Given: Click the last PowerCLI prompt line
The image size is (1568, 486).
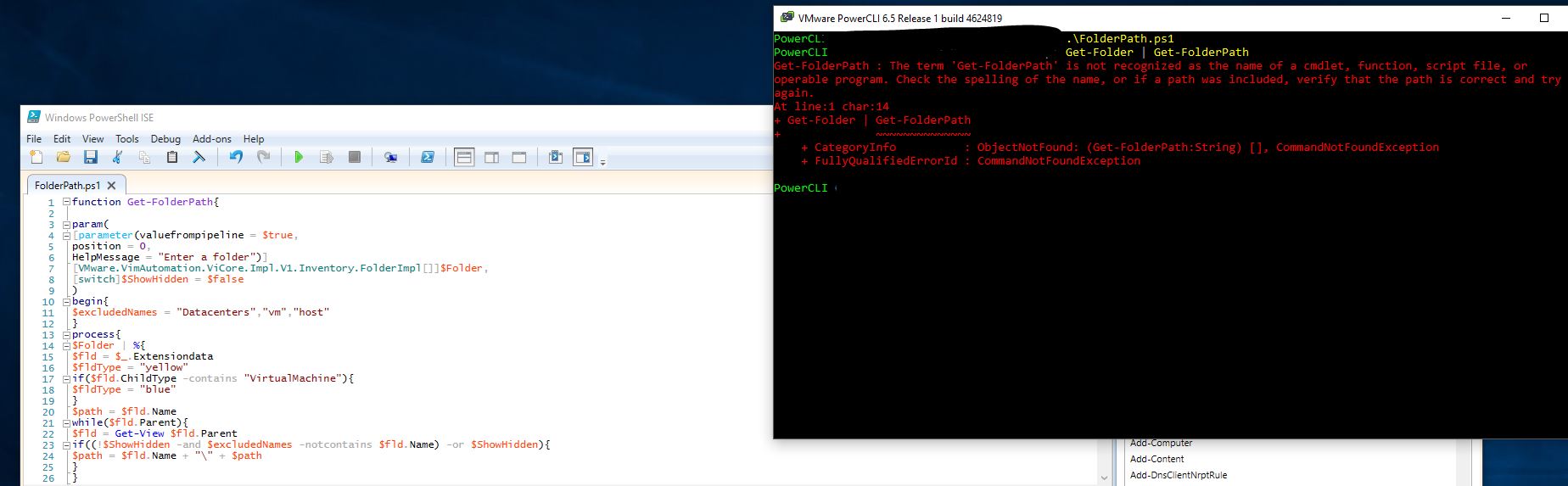Looking at the screenshot, I should pos(805,188).
